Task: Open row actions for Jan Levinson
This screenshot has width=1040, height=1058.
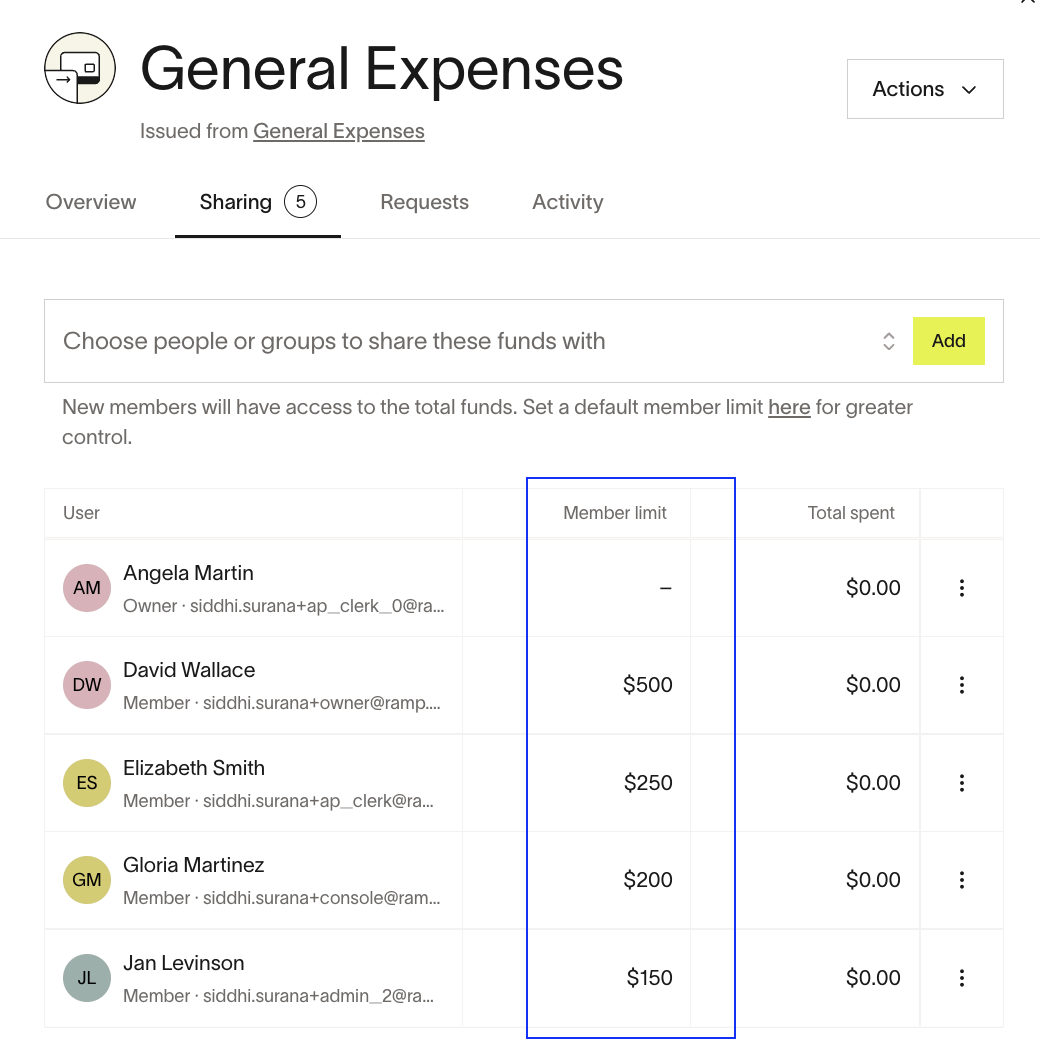Action: (x=961, y=978)
